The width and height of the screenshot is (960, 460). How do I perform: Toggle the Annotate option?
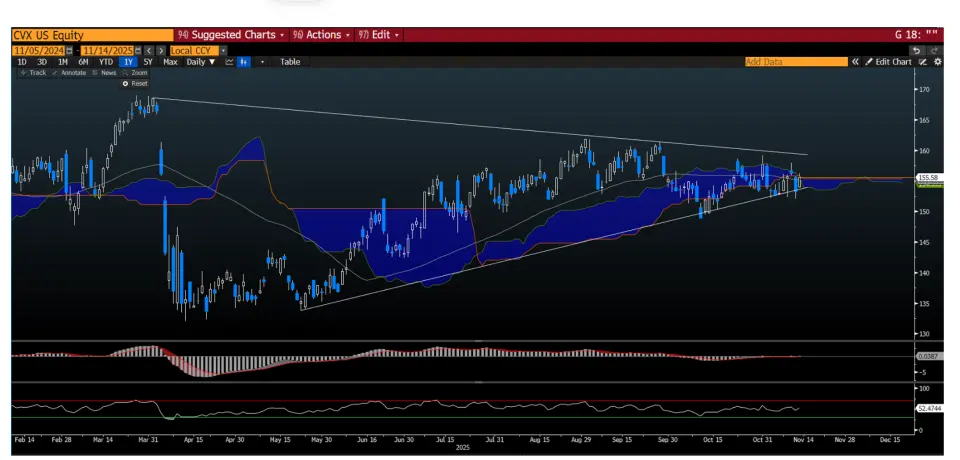tap(69, 73)
